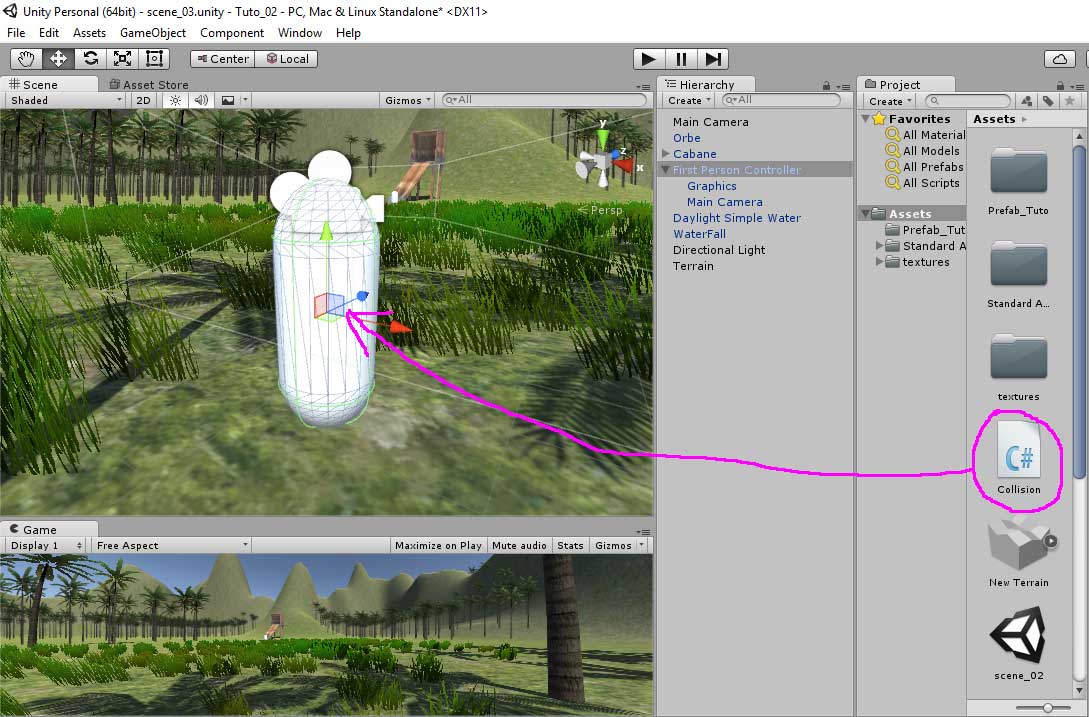Expand the Cabane object in Hierarchy
1089x717 pixels.
tap(666, 154)
